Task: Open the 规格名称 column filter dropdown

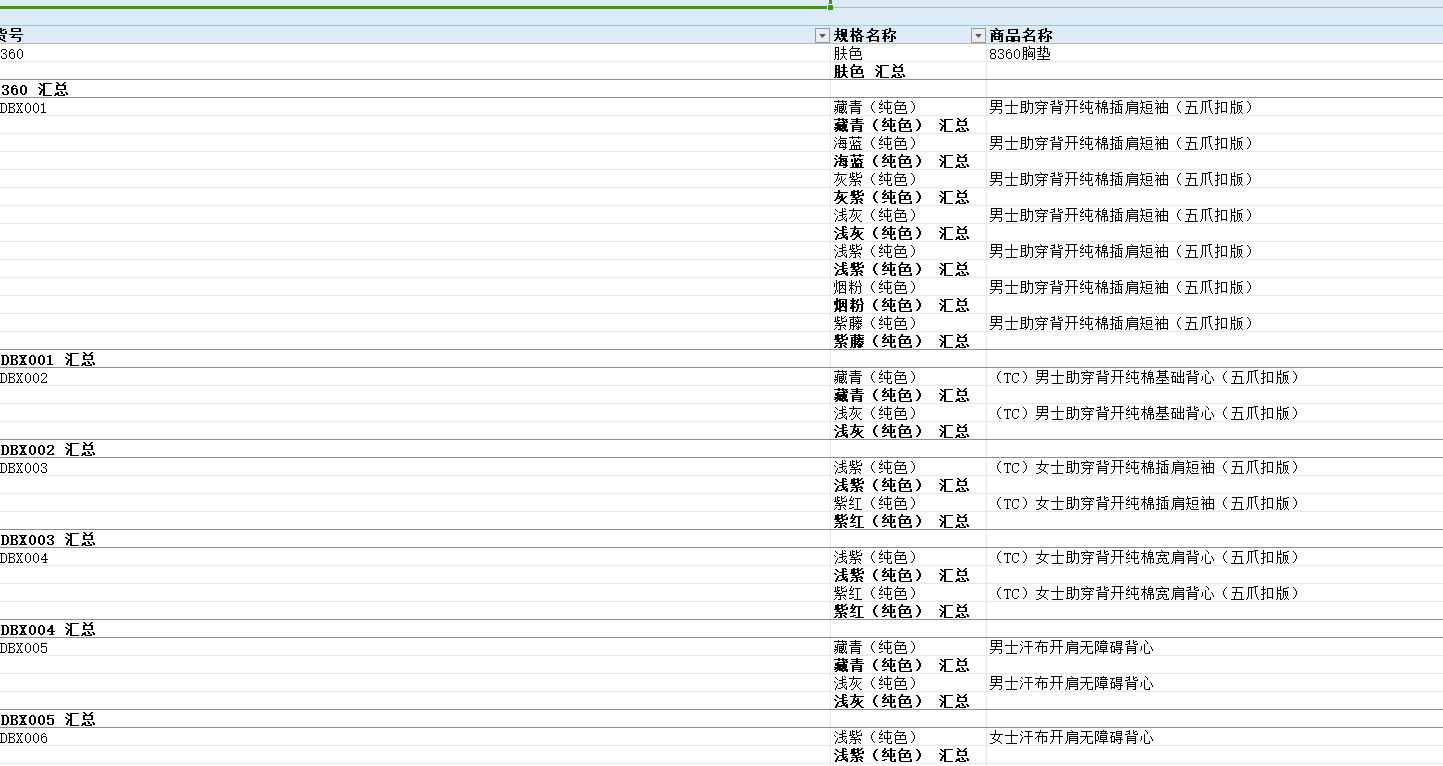Action: coord(978,36)
